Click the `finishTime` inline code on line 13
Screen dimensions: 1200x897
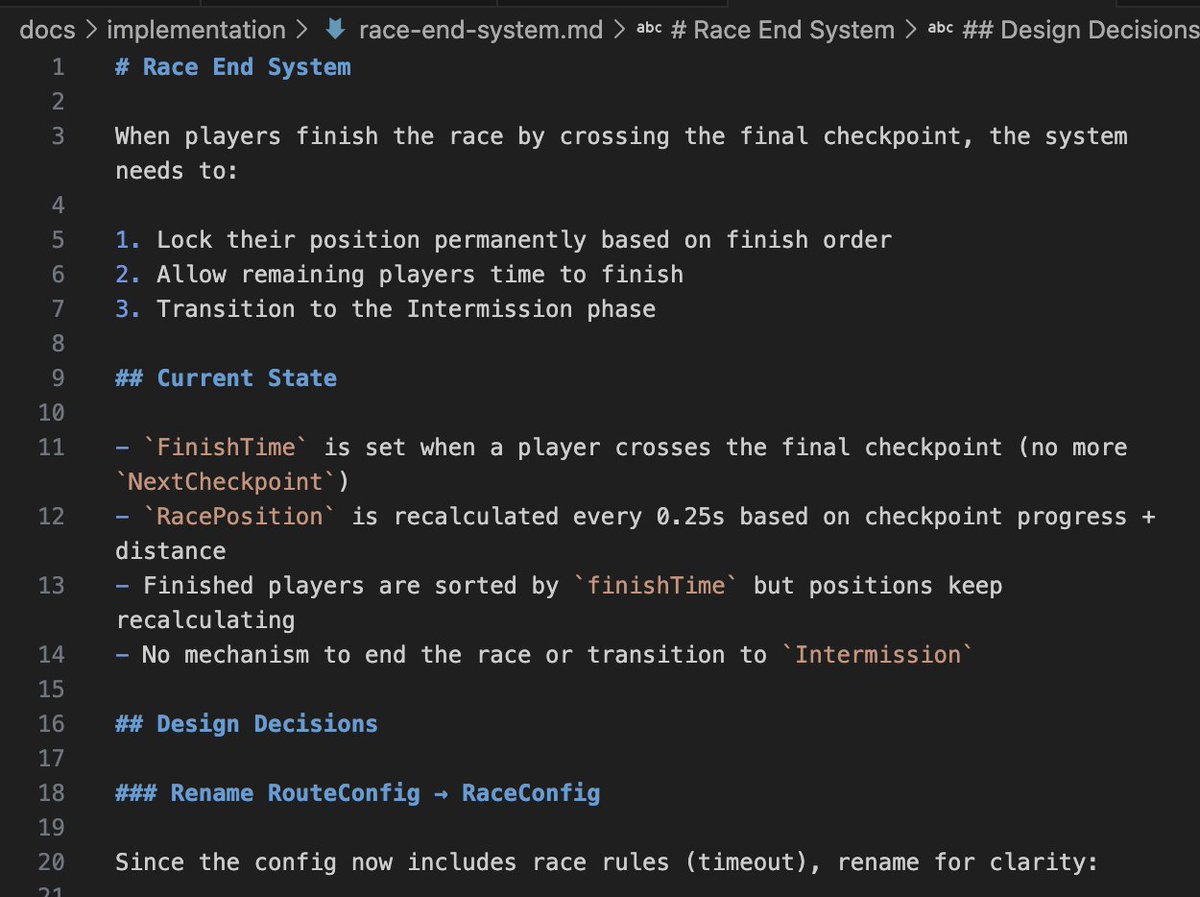pyautogui.click(x=657, y=585)
